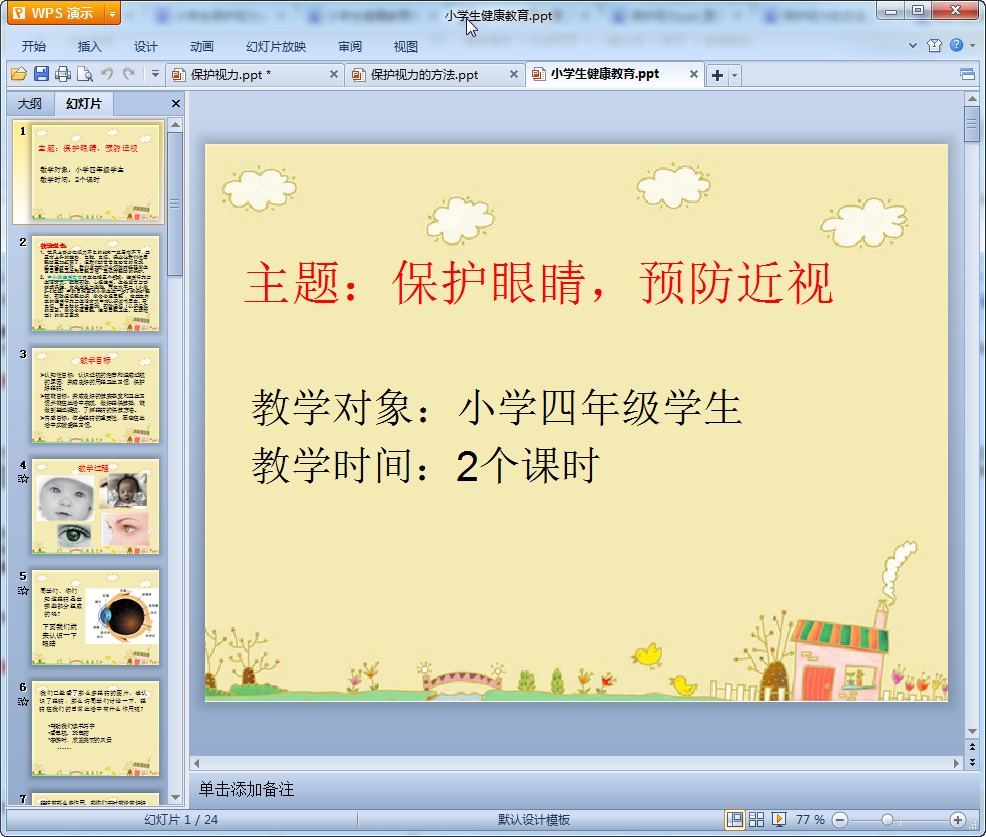This screenshot has width=986, height=837.
Task: Switch to slide sorter view icon
Action: tap(756, 819)
